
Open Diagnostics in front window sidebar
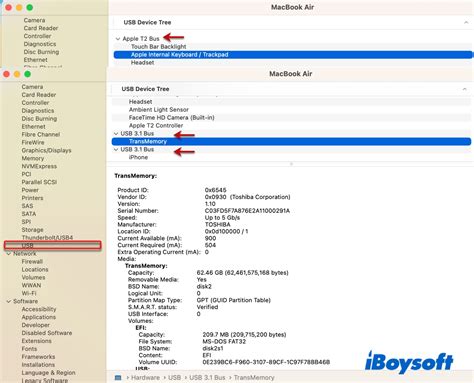point(38,111)
